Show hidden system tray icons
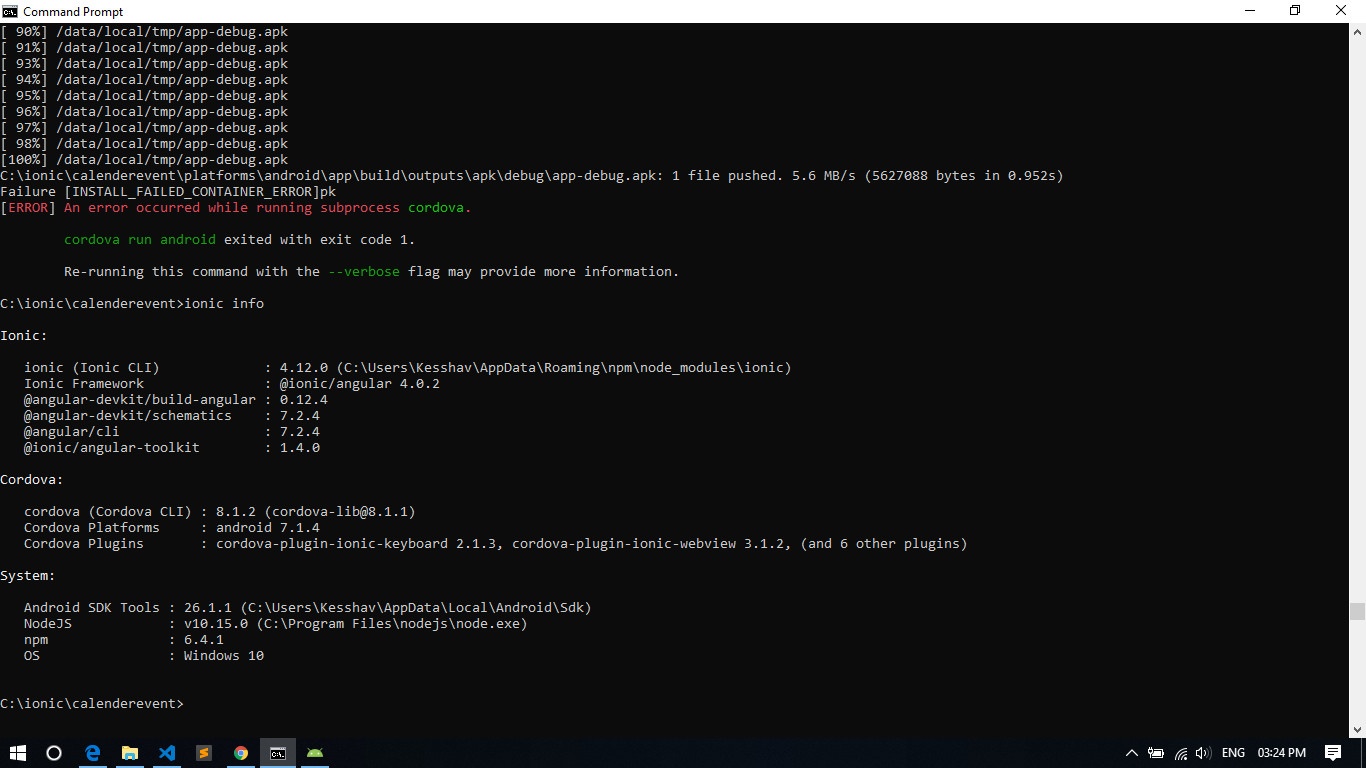The width and height of the screenshot is (1366, 768). coord(1132,753)
